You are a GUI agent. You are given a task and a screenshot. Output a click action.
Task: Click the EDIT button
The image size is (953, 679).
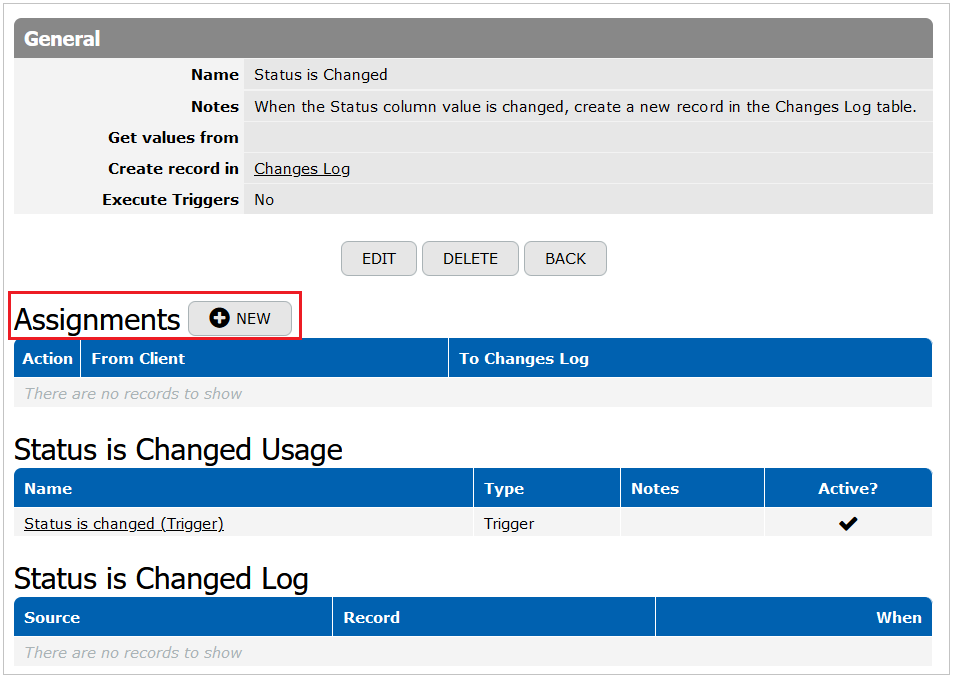(379, 258)
